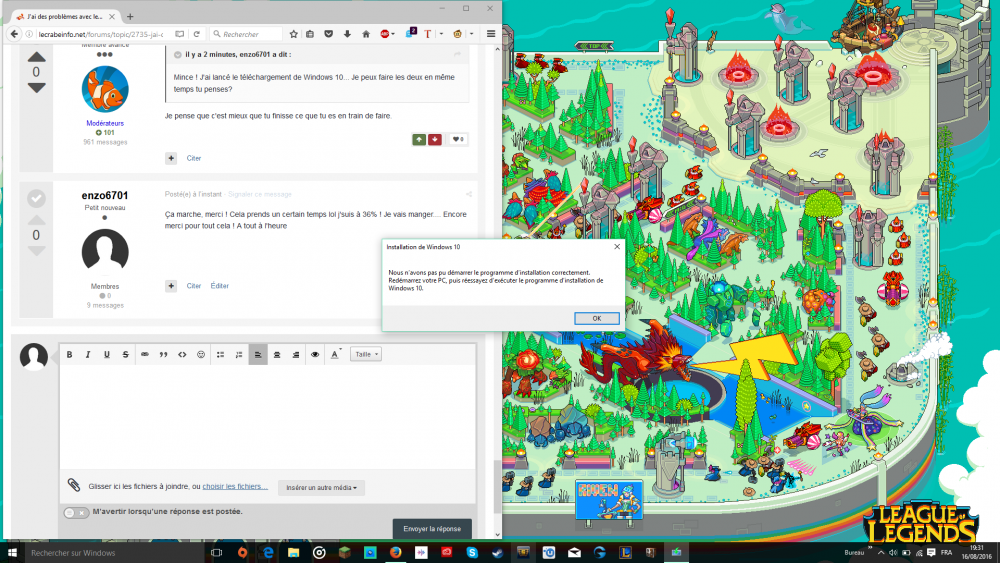Click Citer on enzo6701's post
The image size is (1000, 563).
(x=194, y=286)
